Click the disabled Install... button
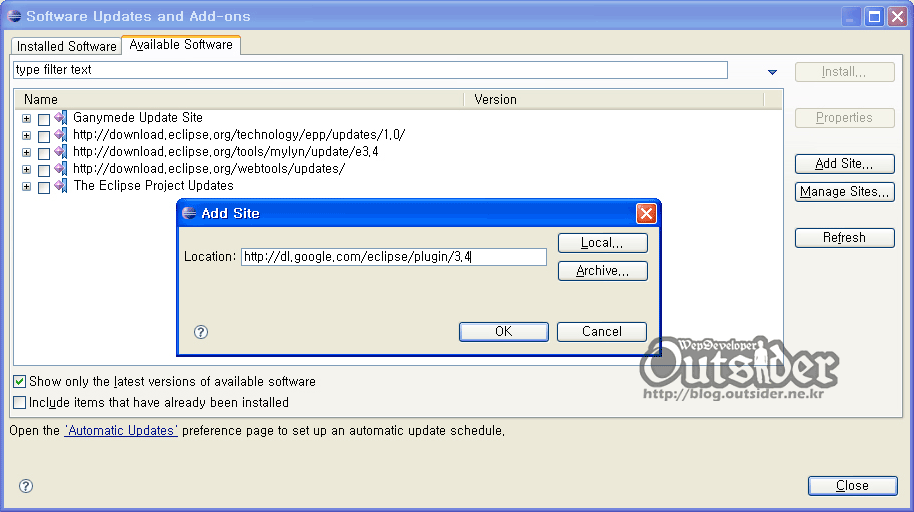914x512 pixels. coord(845,72)
